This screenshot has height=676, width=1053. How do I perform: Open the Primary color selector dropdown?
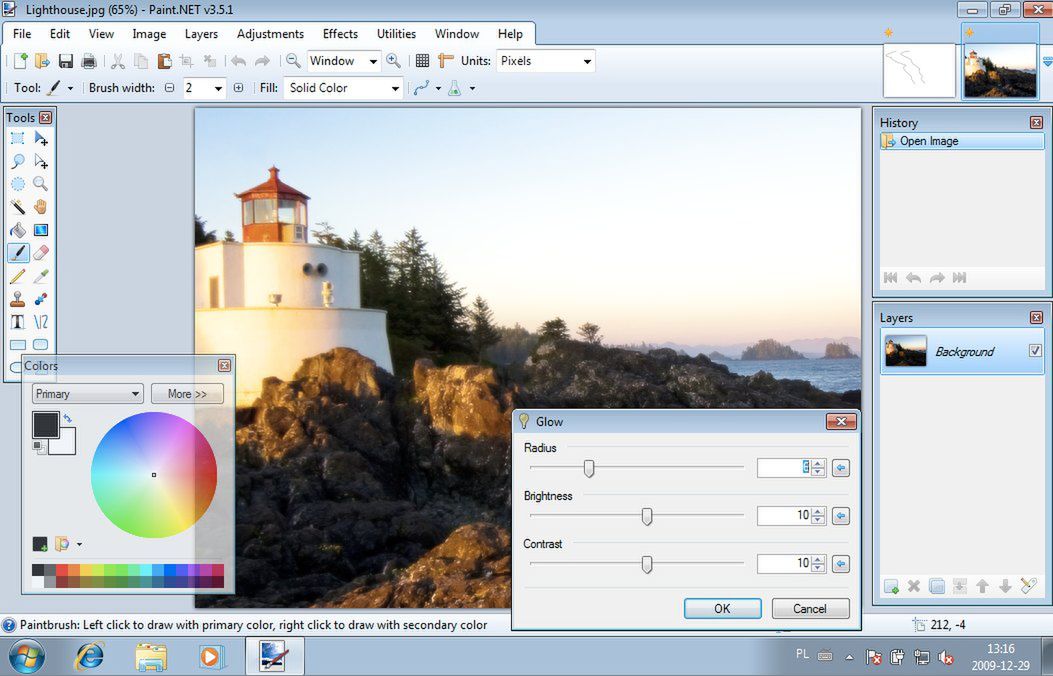pos(87,394)
